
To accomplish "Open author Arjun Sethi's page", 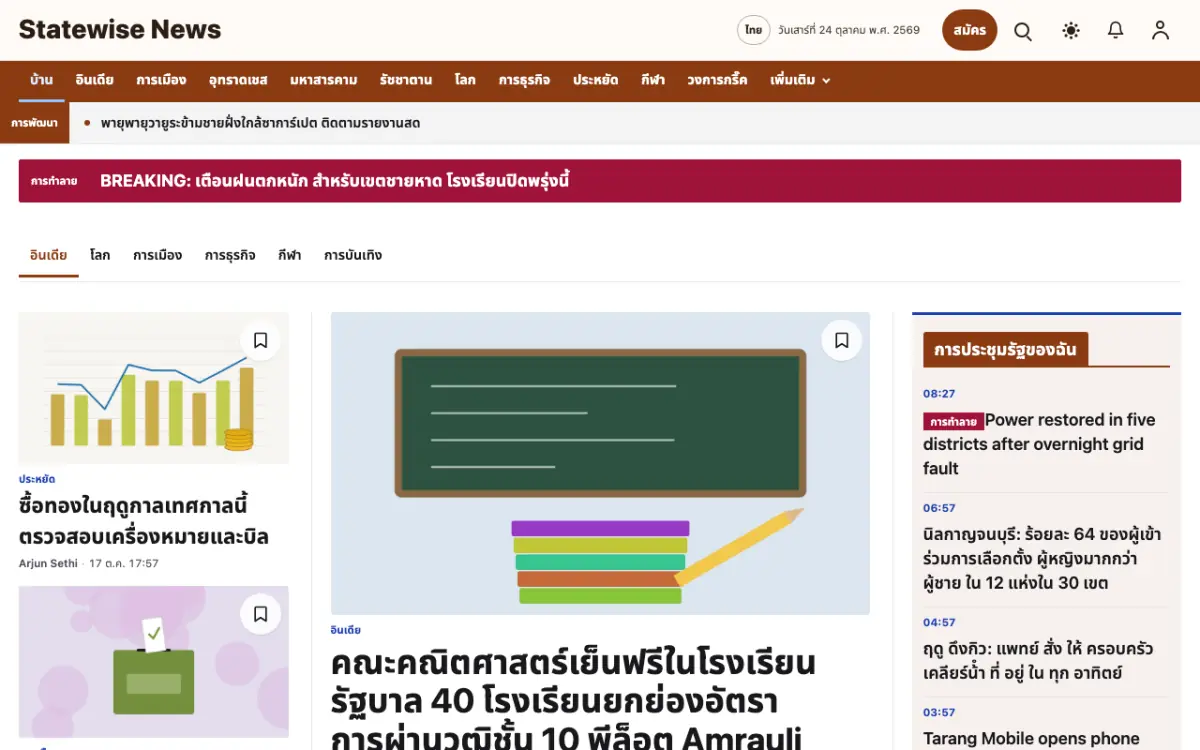I will (x=48, y=564).
